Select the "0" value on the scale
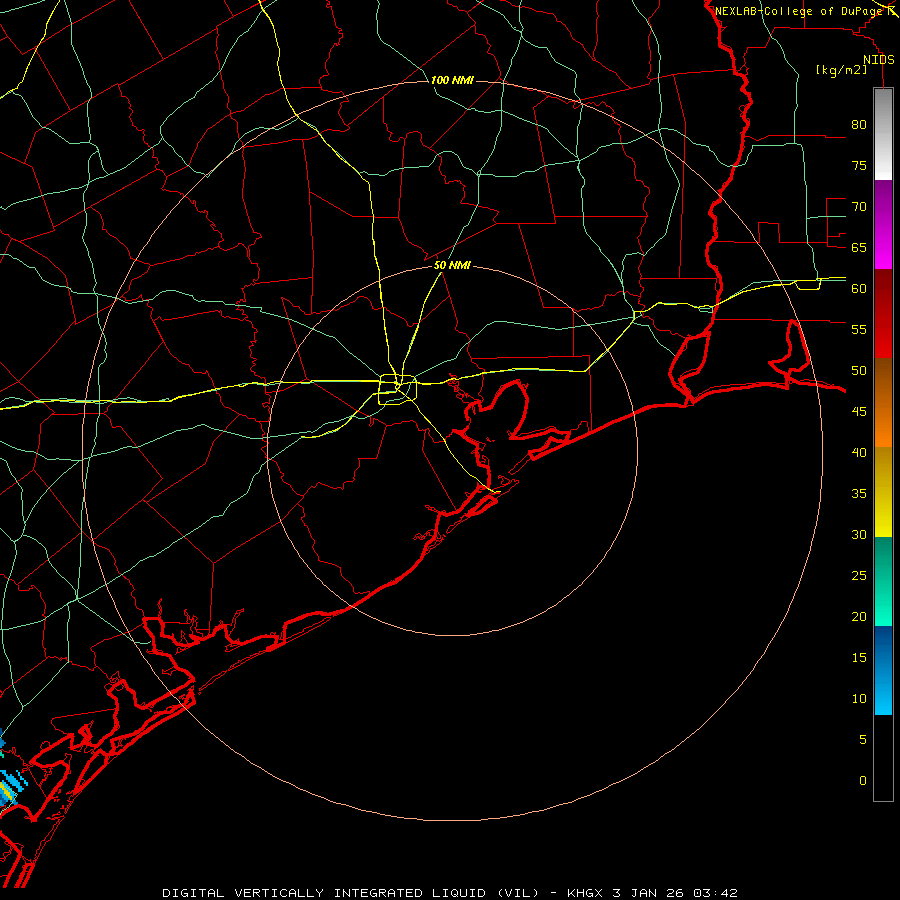 [x=863, y=781]
